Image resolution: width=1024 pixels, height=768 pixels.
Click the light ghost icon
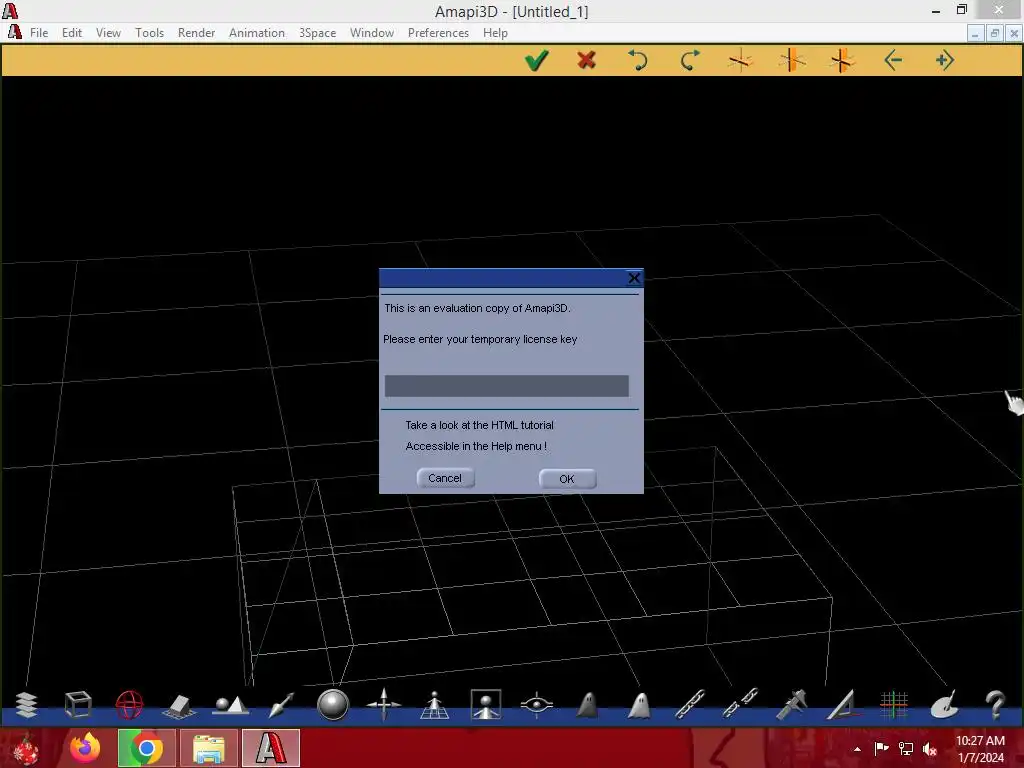[639, 705]
